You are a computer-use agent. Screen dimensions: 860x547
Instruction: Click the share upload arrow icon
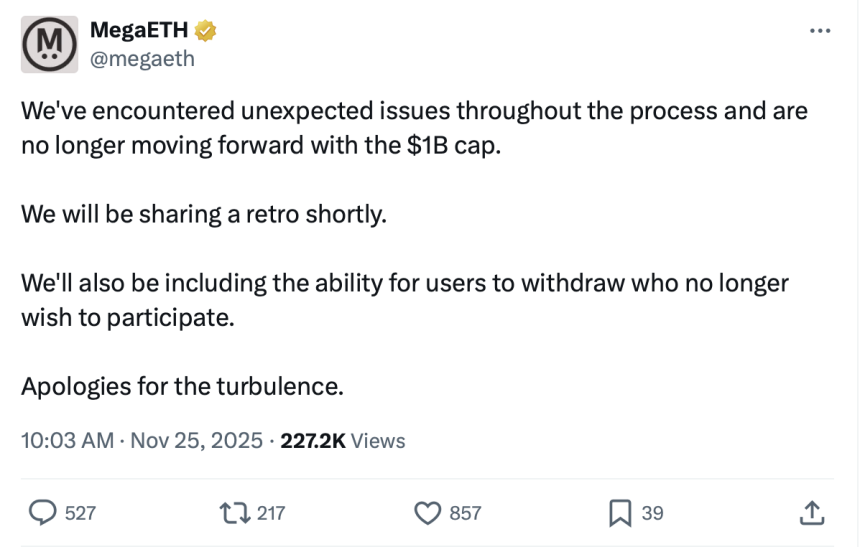(x=812, y=513)
